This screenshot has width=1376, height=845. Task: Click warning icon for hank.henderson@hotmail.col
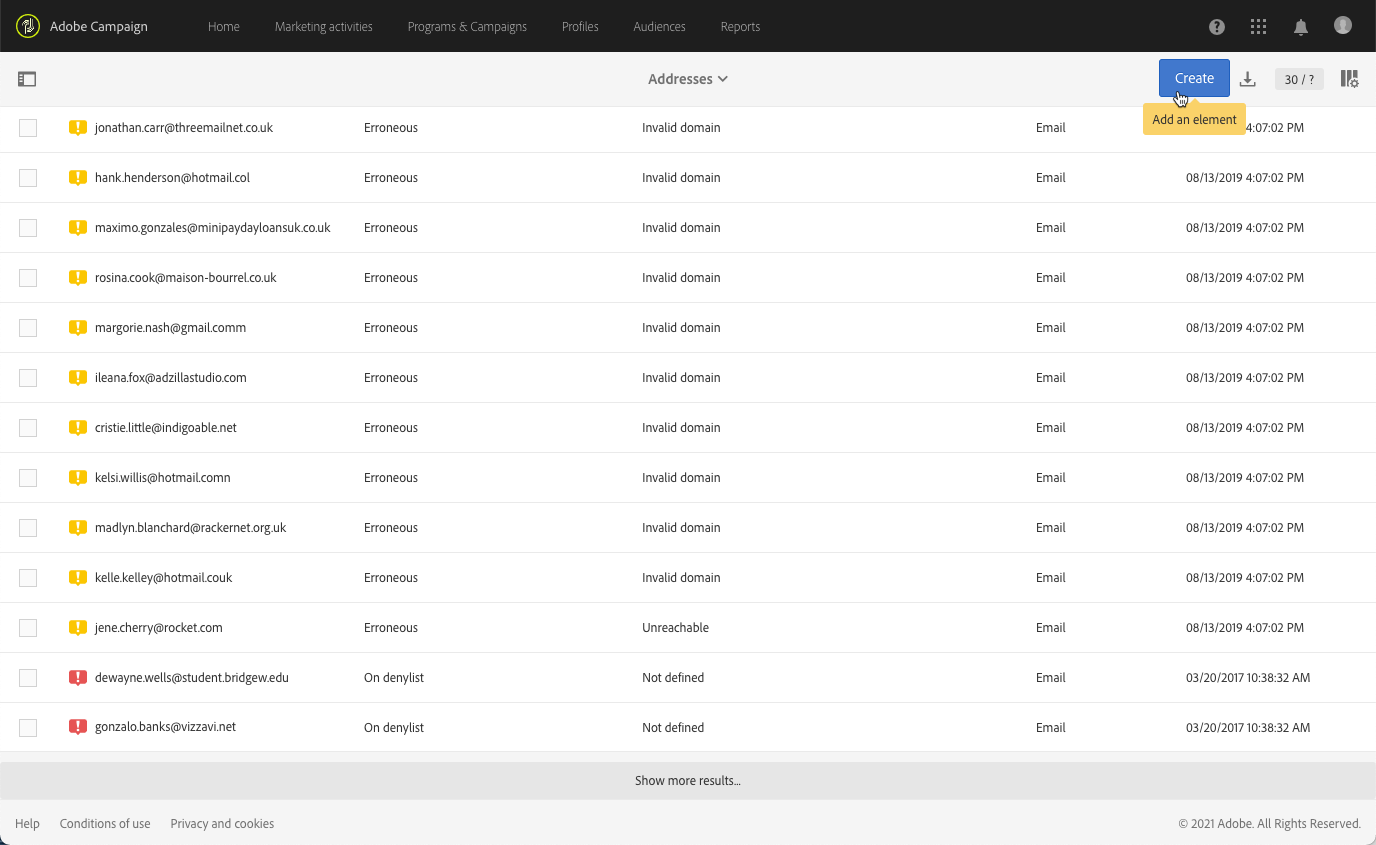(x=78, y=178)
